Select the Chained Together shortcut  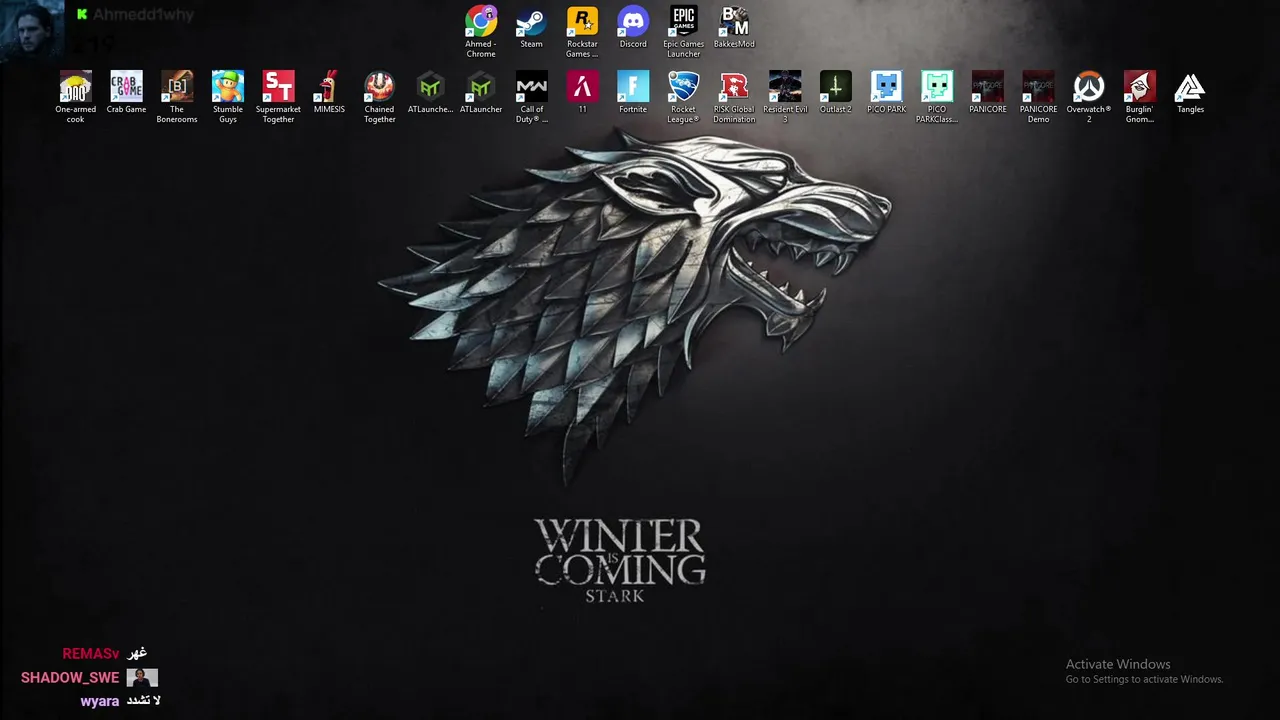click(x=379, y=97)
